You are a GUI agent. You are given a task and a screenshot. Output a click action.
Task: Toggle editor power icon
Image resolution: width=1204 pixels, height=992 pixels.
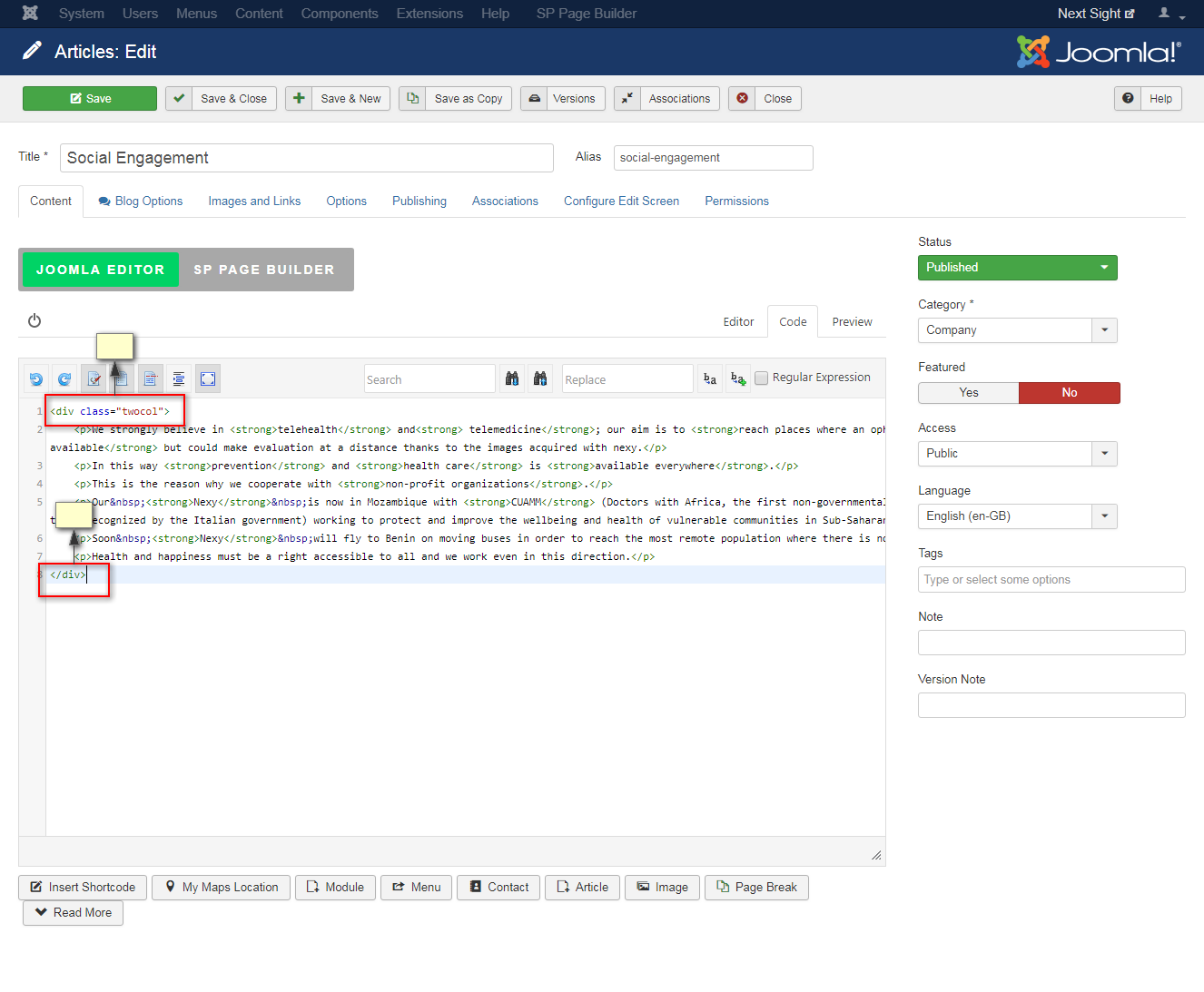35,320
